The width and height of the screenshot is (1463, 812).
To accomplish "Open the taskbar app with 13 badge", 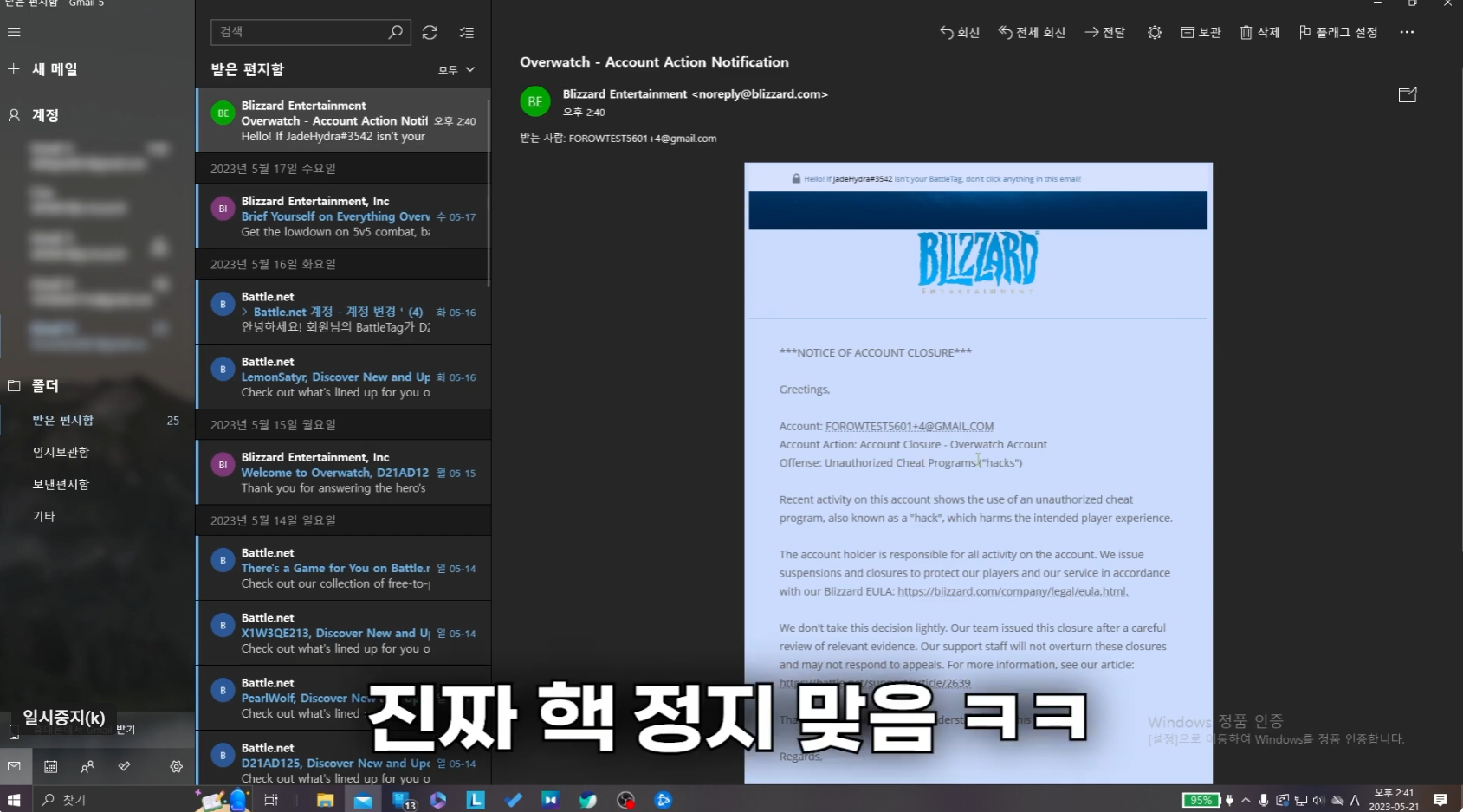I will [x=404, y=801].
